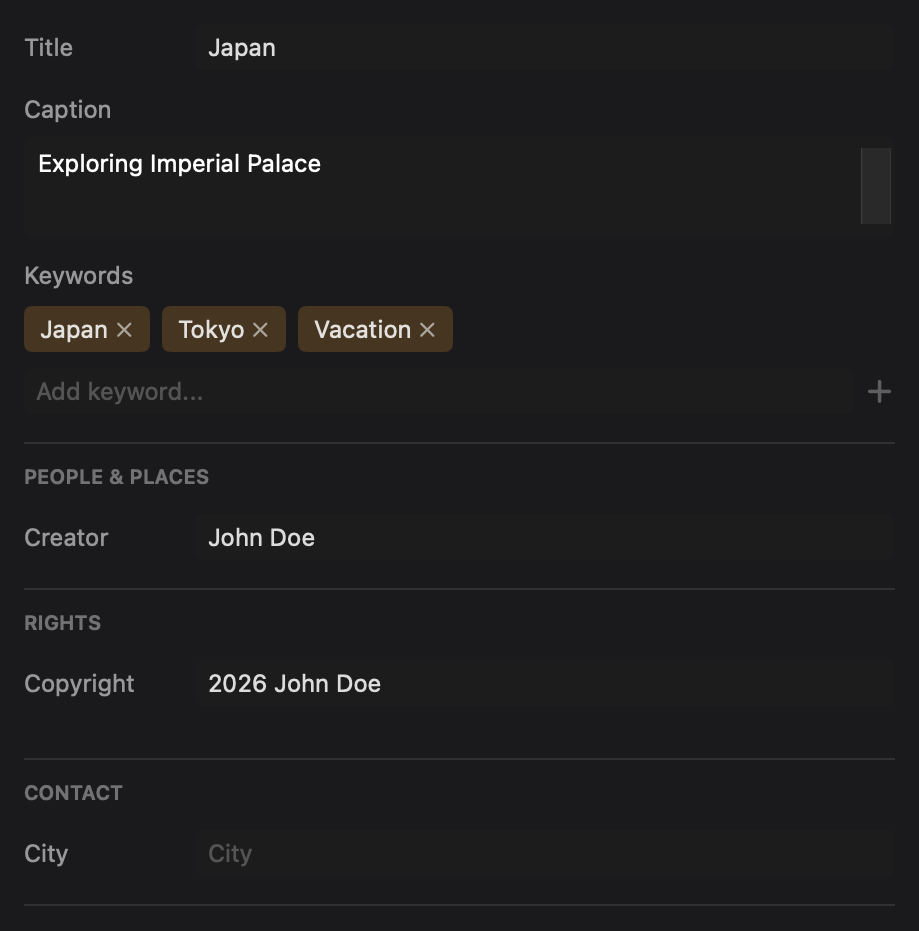Remove the Tokyo keyword tag
The image size is (919, 931).
pyautogui.click(x=260, y=330)
